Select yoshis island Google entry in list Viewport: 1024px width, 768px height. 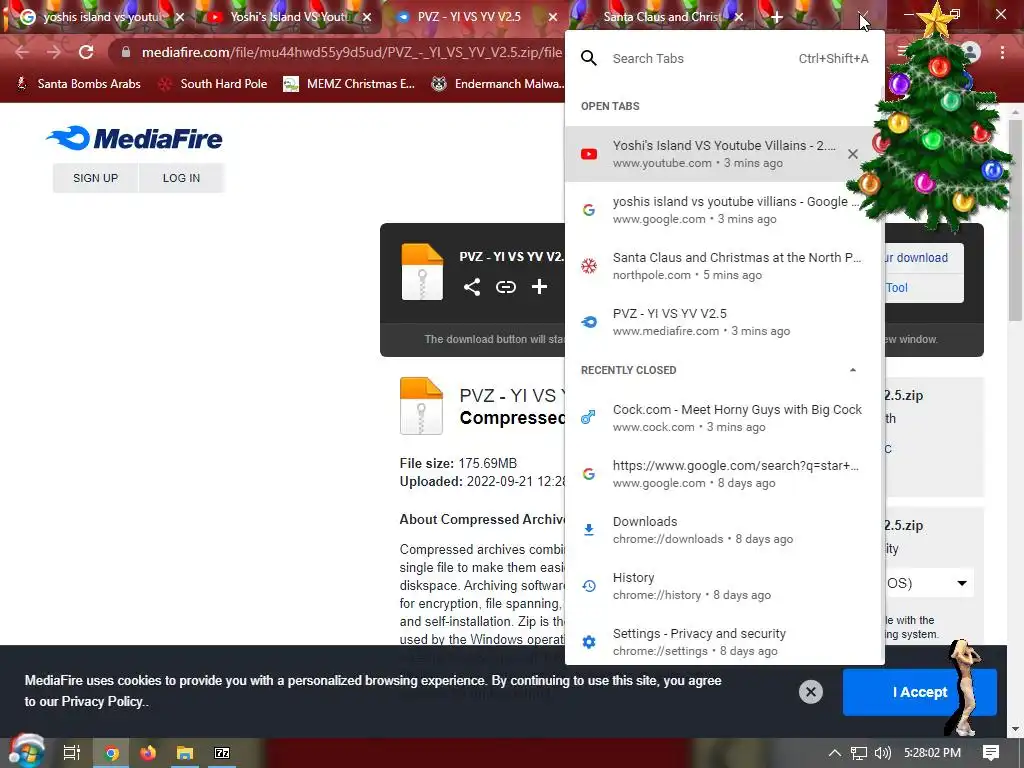pyautogui.click(x=725, y=210)
